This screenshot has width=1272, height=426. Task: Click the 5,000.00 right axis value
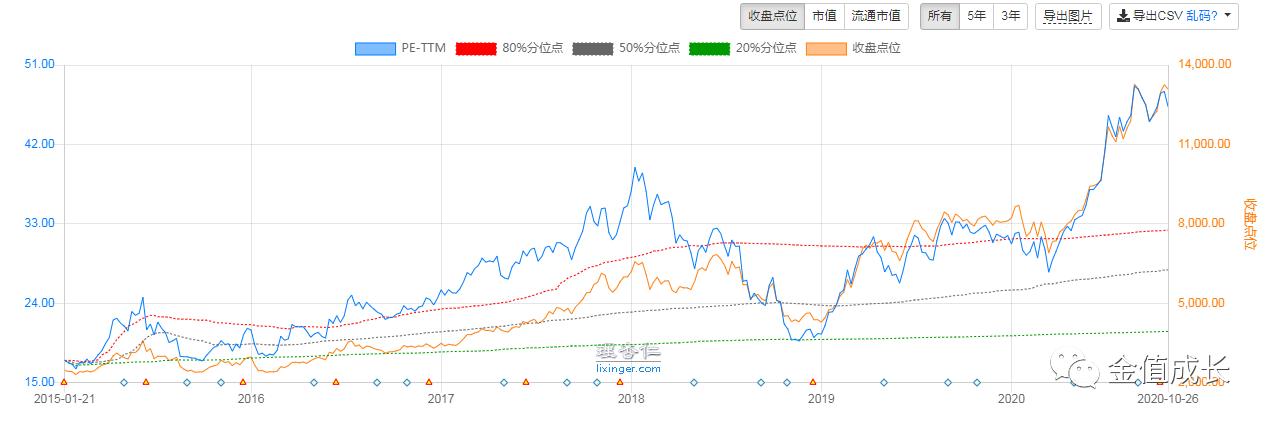pyautogui.click(x=1203, y=303)
